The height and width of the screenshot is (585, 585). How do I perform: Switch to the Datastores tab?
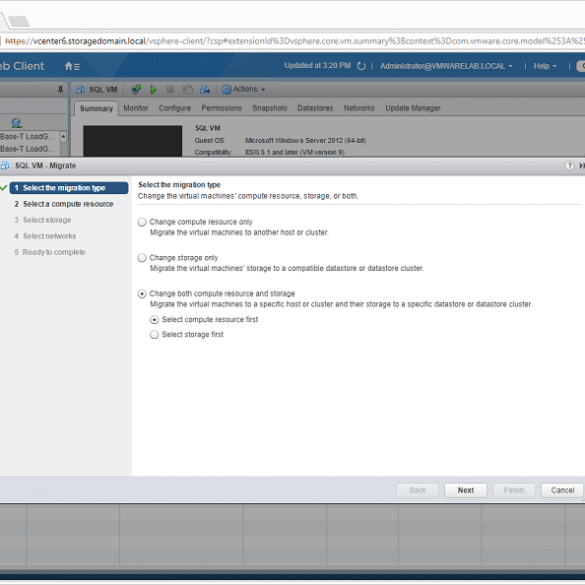pos(315,108)
